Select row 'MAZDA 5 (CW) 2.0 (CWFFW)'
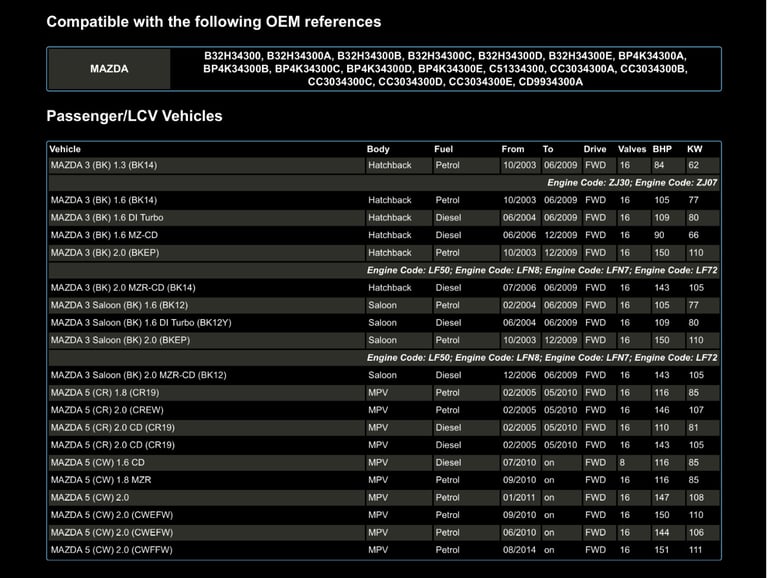This screenshot has height=578, width=768. coord(384,550)
